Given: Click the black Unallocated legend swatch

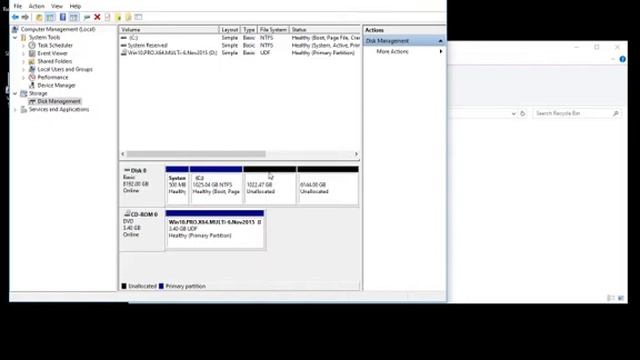Looking at the screenshot, I should pyautogui.click(x=124, y=286).
